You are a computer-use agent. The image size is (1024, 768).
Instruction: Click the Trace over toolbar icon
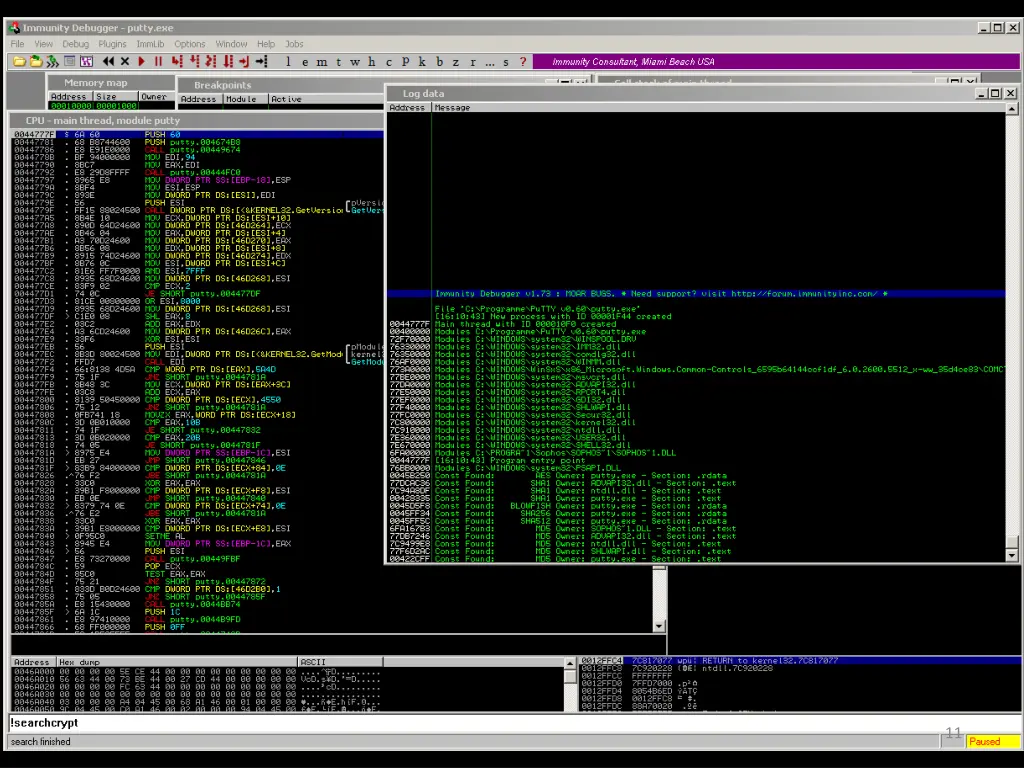pyautogui.click(x=227, y=61)
